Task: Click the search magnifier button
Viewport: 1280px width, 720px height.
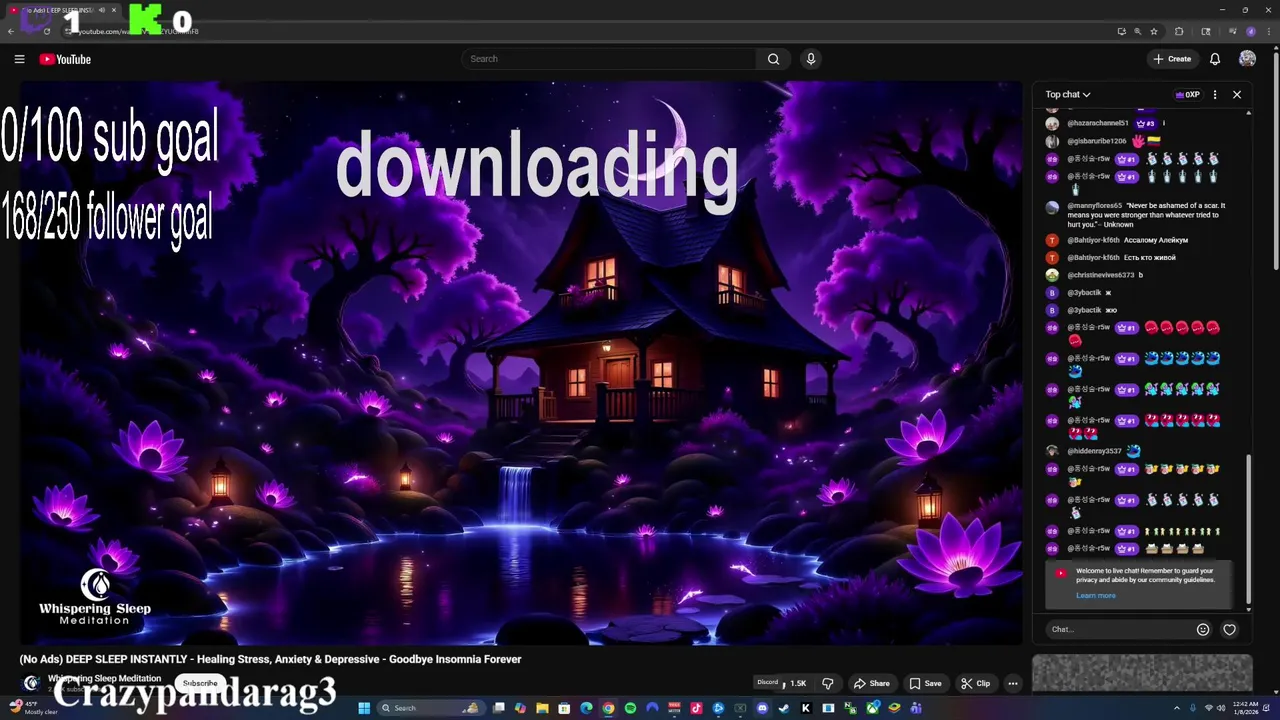Action: [x=773, y=59]
